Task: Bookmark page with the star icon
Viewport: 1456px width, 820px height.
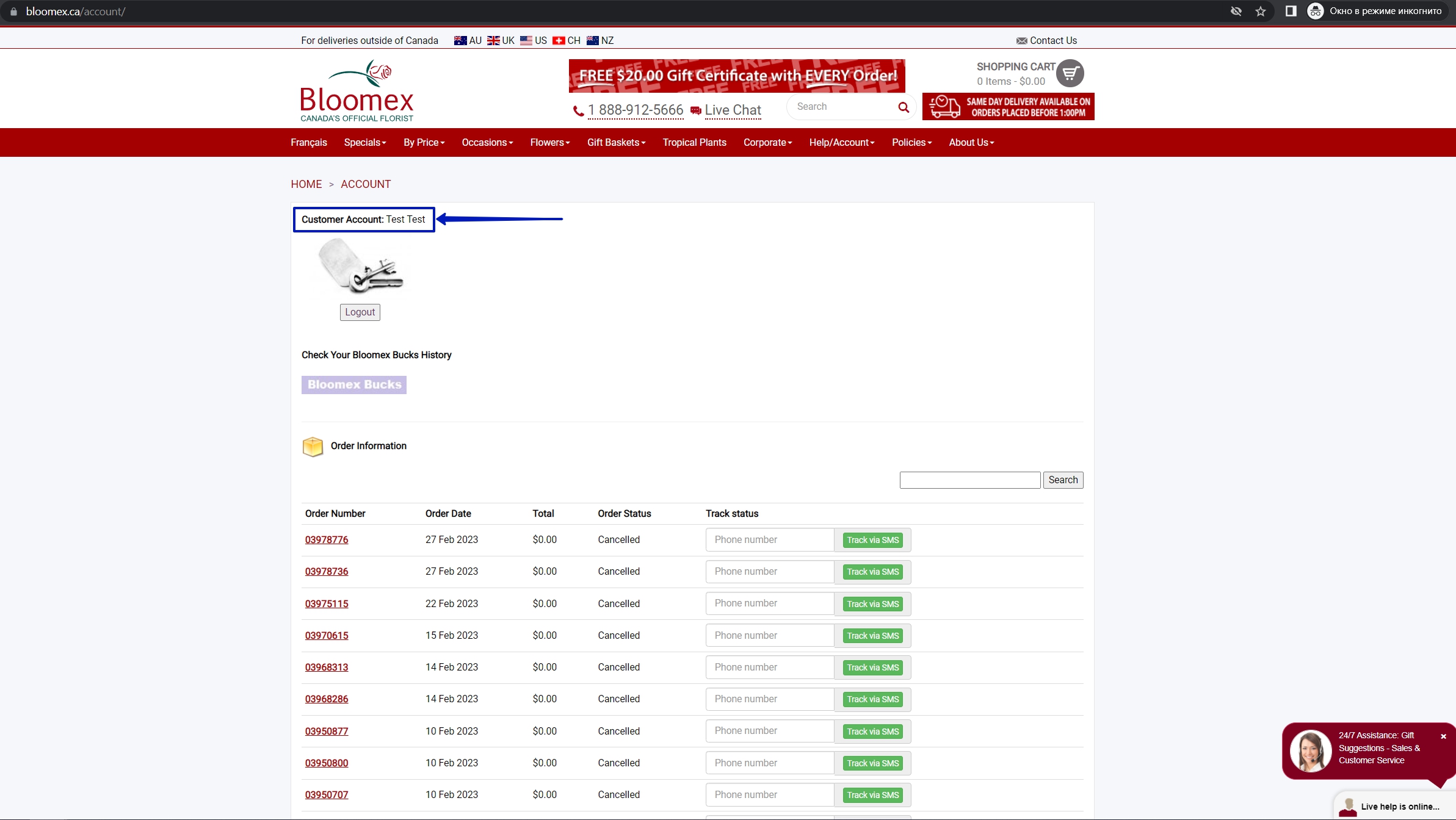Action: 1261,12
